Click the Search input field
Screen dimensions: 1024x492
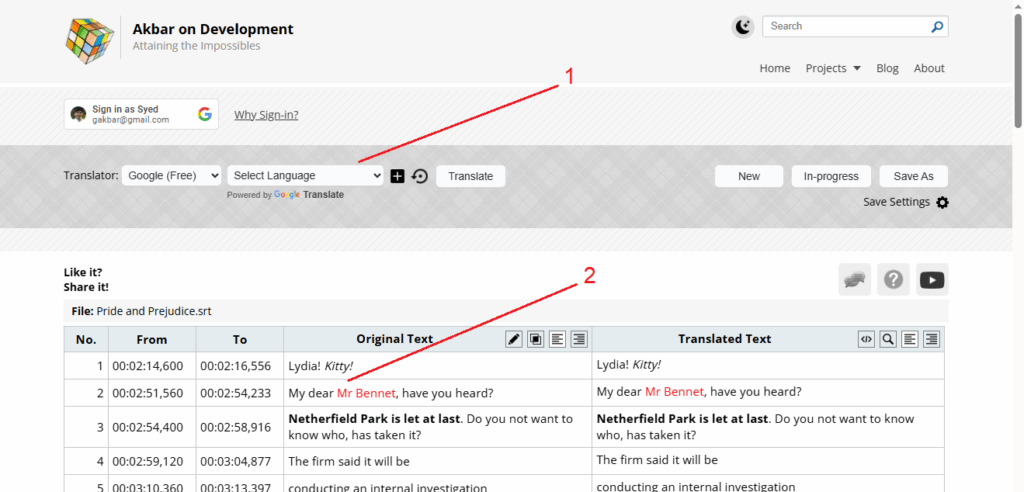(848, 26)
